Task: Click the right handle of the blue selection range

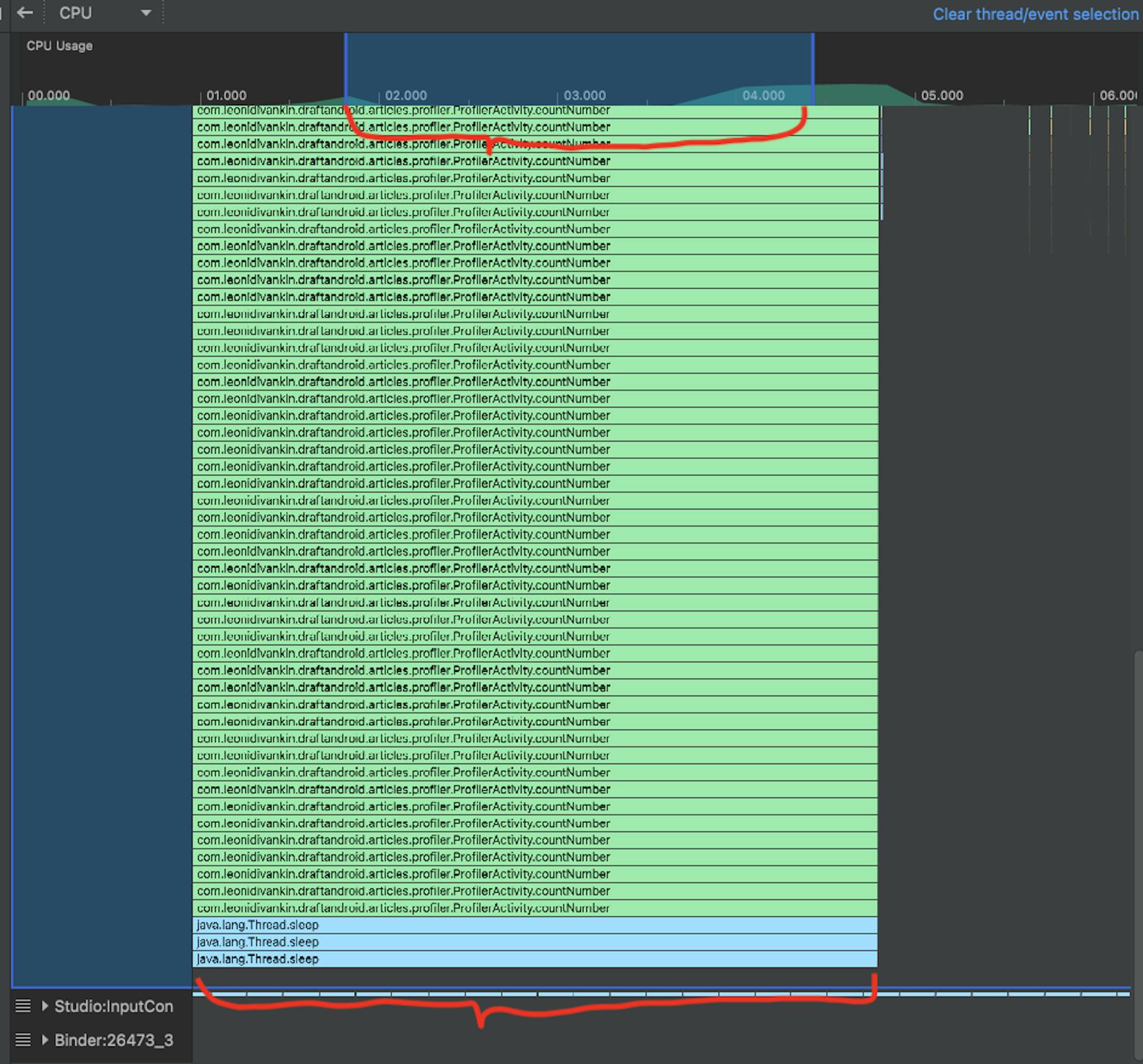Action: (813, 65)
